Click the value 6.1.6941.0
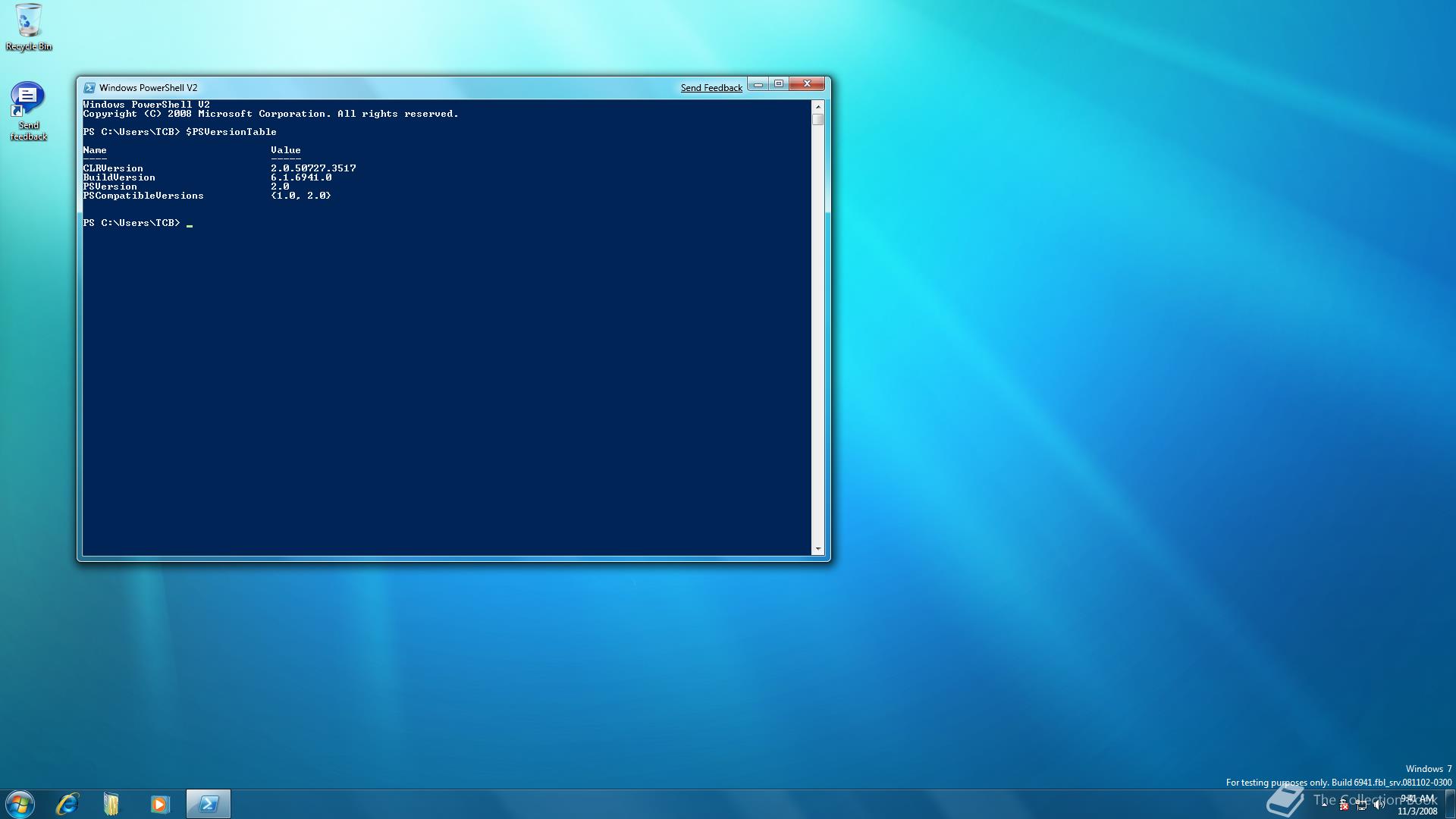The width and height of the screenshot is (1456, 819). click(x=301, y=177)
